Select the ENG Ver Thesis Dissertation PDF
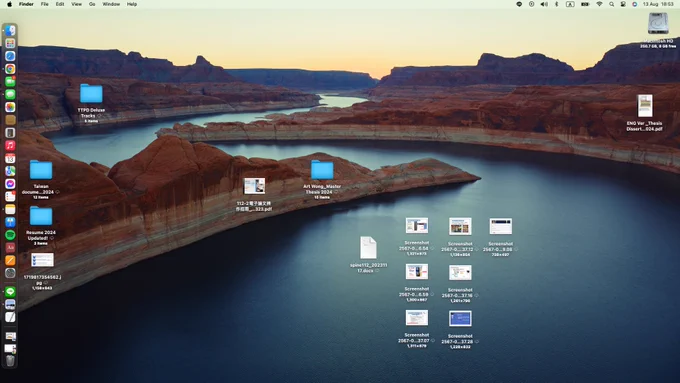This screenshot has height=383, width=680. [644, 106]
